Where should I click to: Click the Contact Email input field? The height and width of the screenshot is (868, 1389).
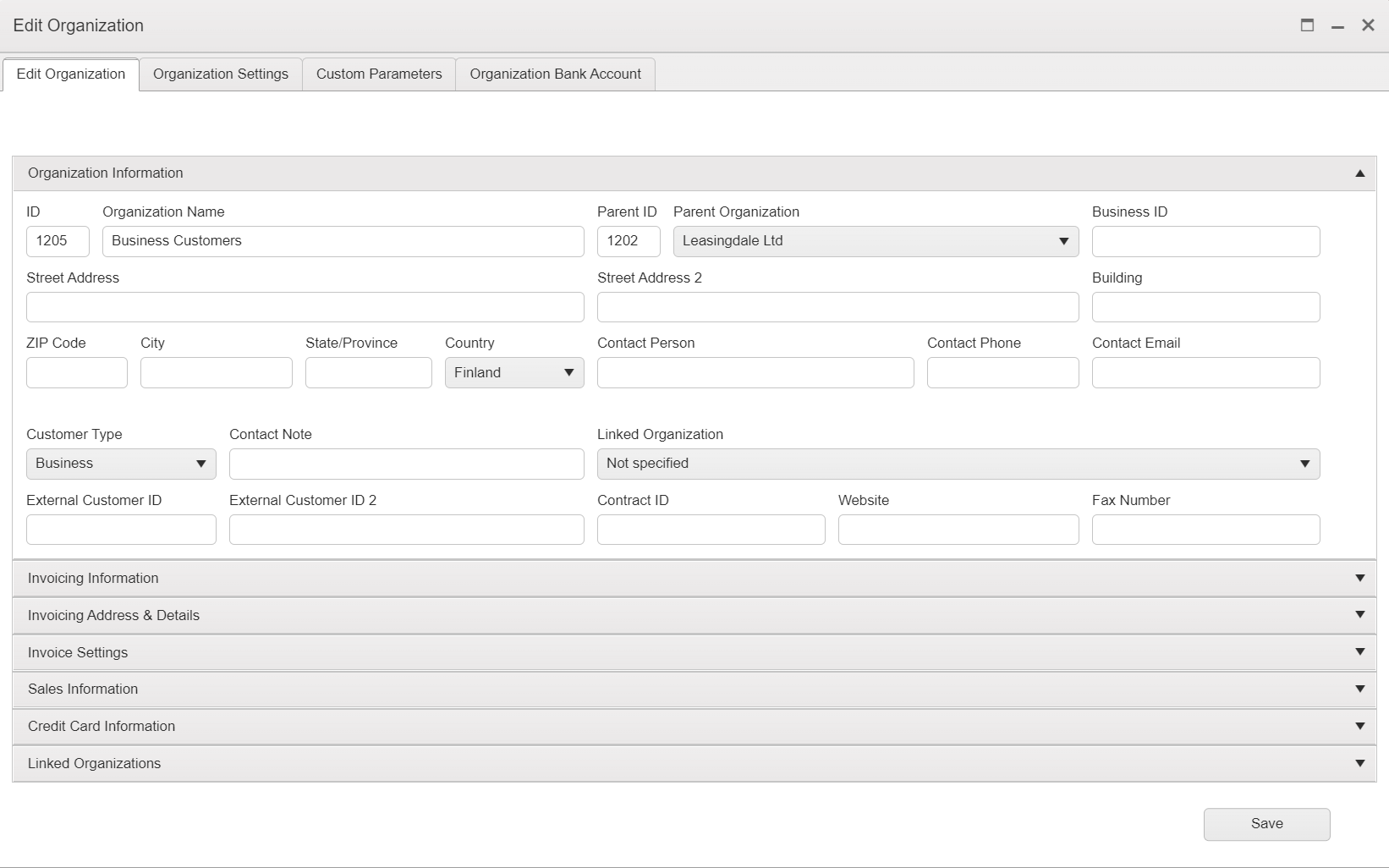(x=1205, y=373)
